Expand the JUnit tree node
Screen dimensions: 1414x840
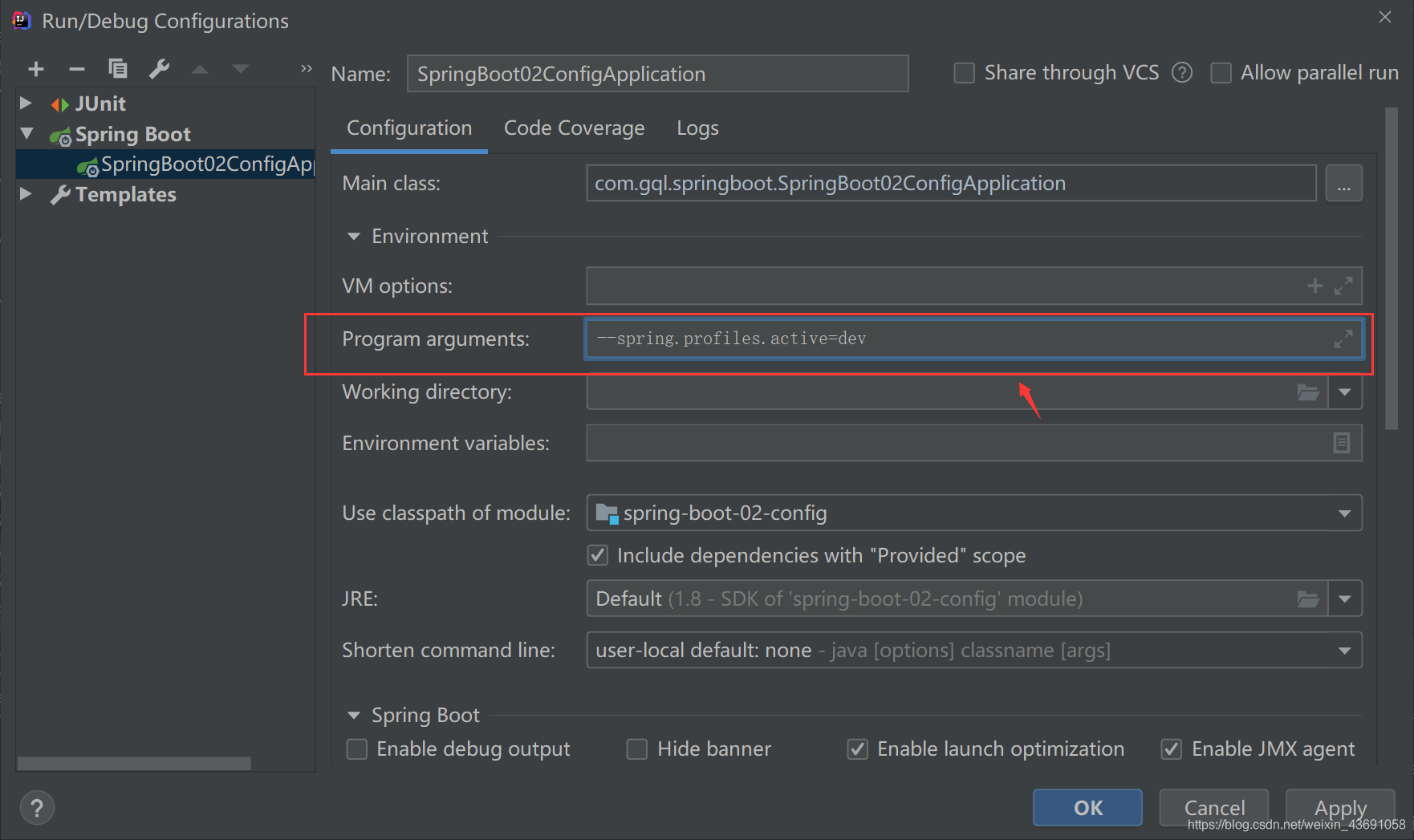point(26,103)
